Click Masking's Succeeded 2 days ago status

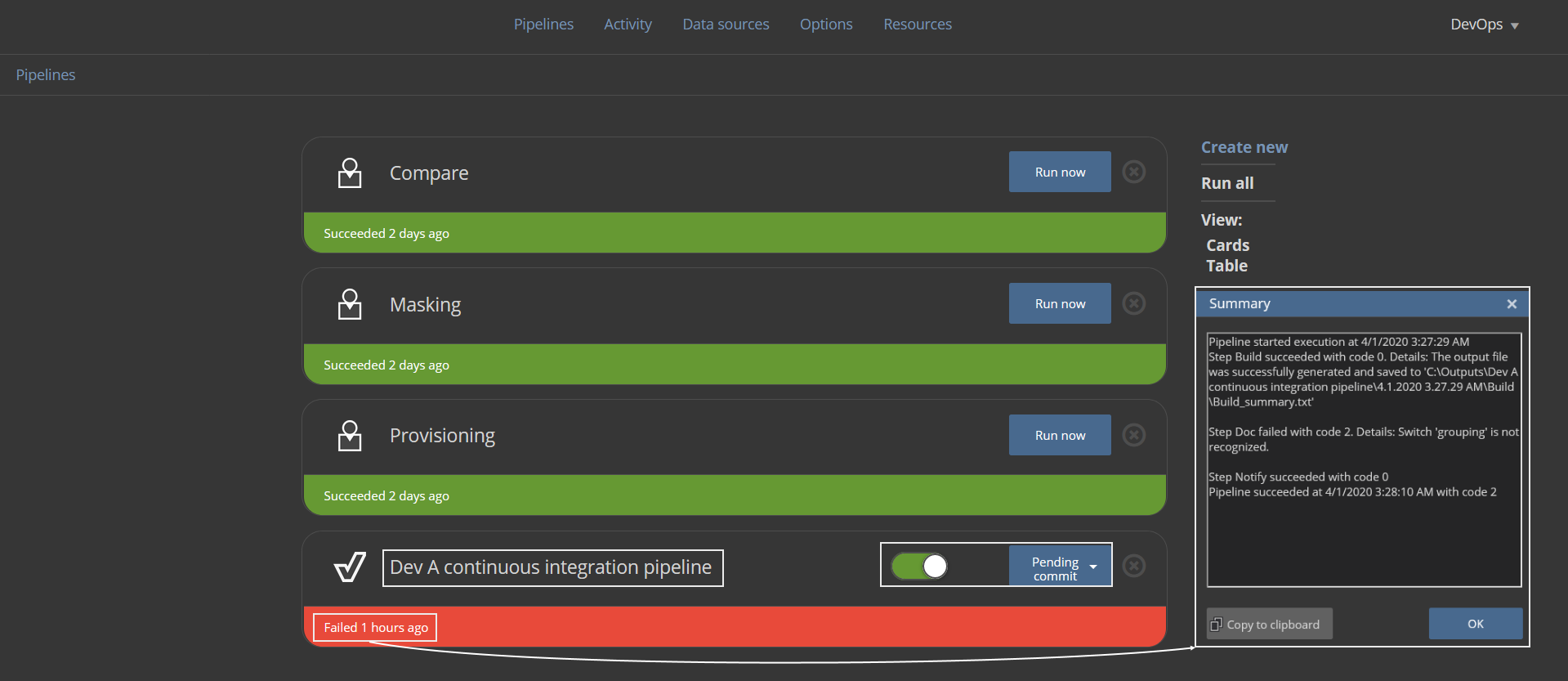tap(386, 365)
